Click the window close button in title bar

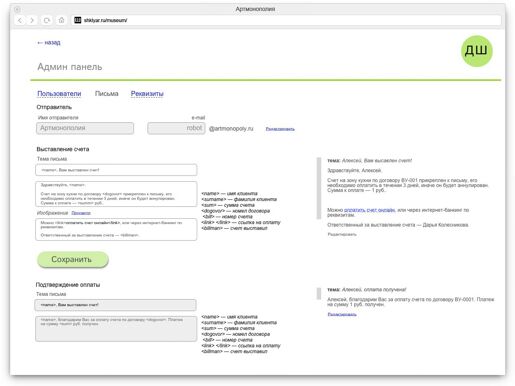[x=17, y=9]
